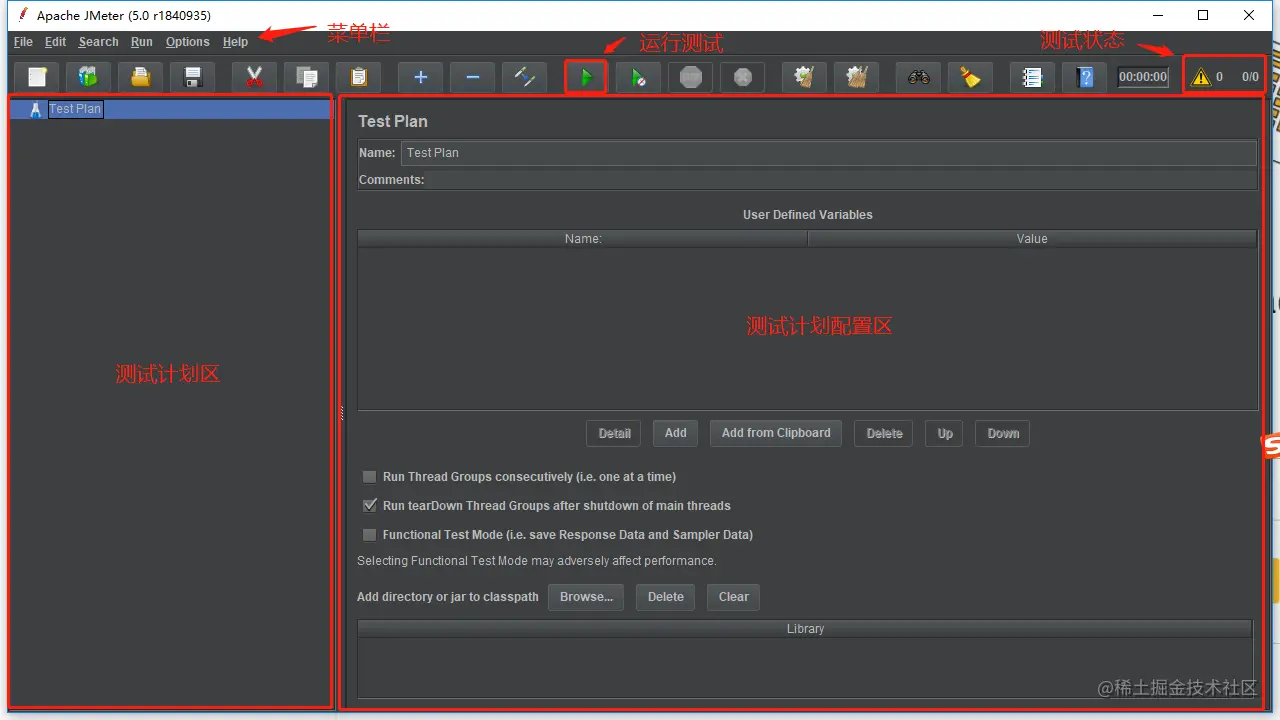Click the Toggle enable/disable icon
Viewport: 1280px width, 720px height.
pyautogui.click(x=524, y=77)
